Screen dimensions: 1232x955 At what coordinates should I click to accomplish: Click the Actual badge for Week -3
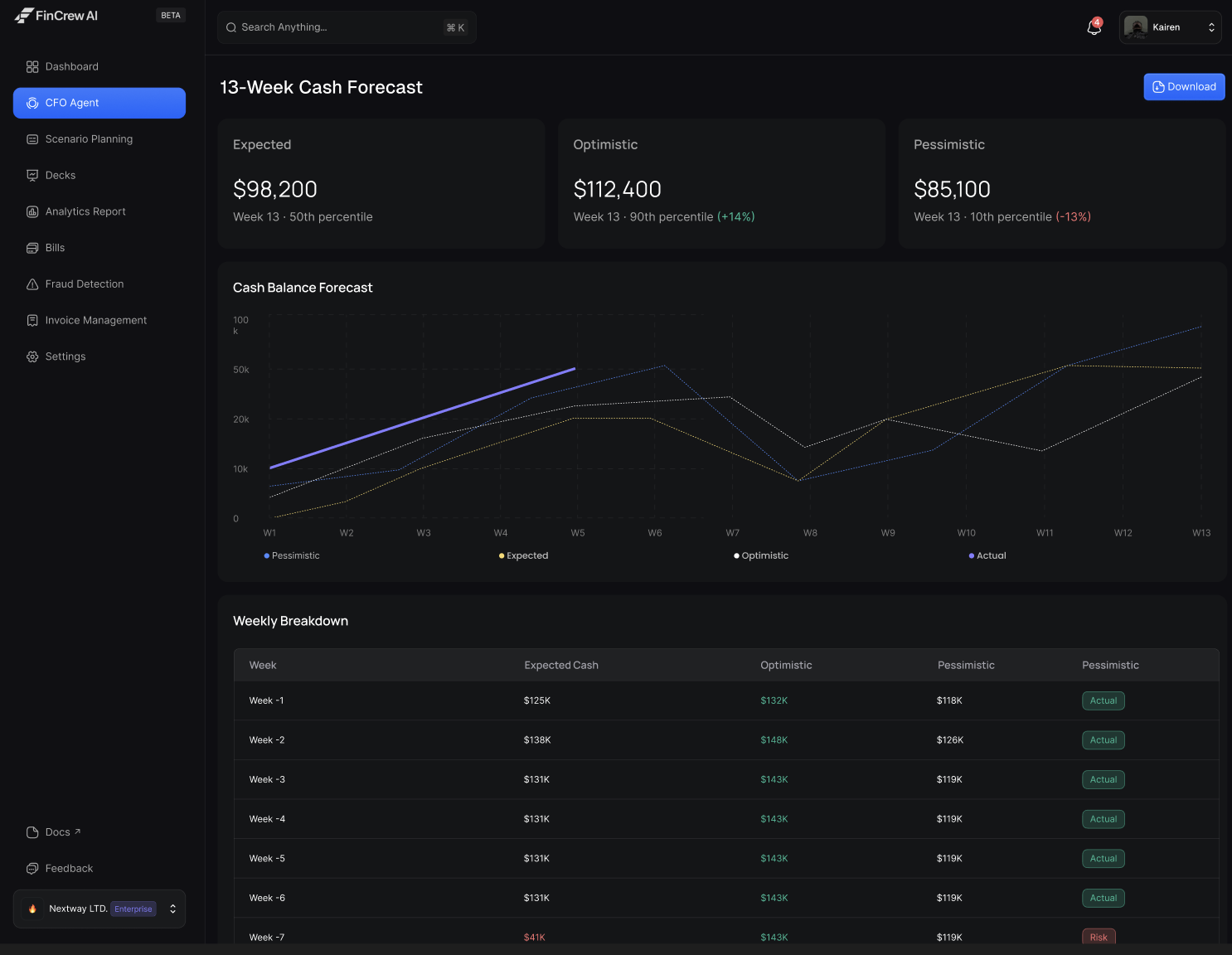[1103, 779]
